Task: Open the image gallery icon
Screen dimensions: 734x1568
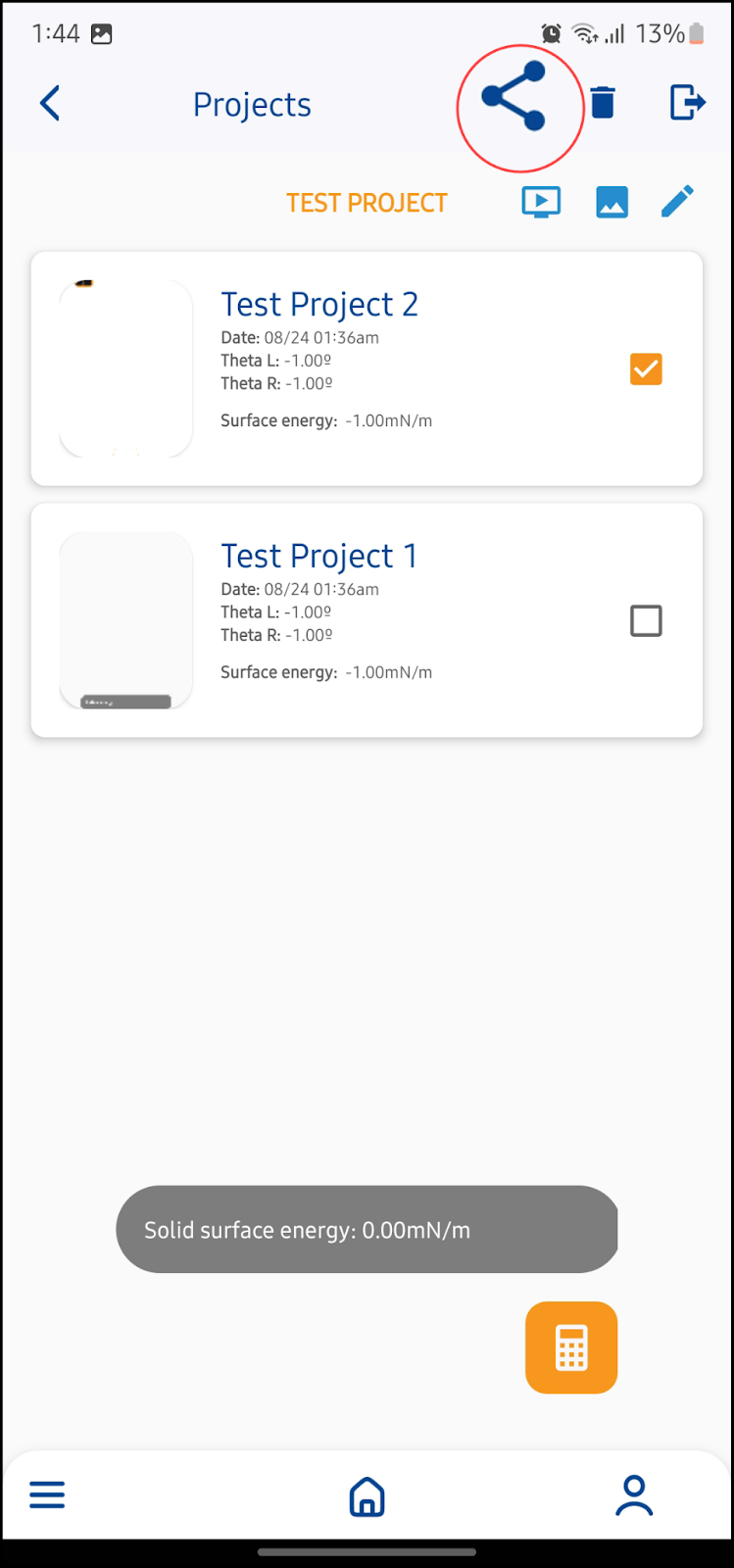Action: 612,203
